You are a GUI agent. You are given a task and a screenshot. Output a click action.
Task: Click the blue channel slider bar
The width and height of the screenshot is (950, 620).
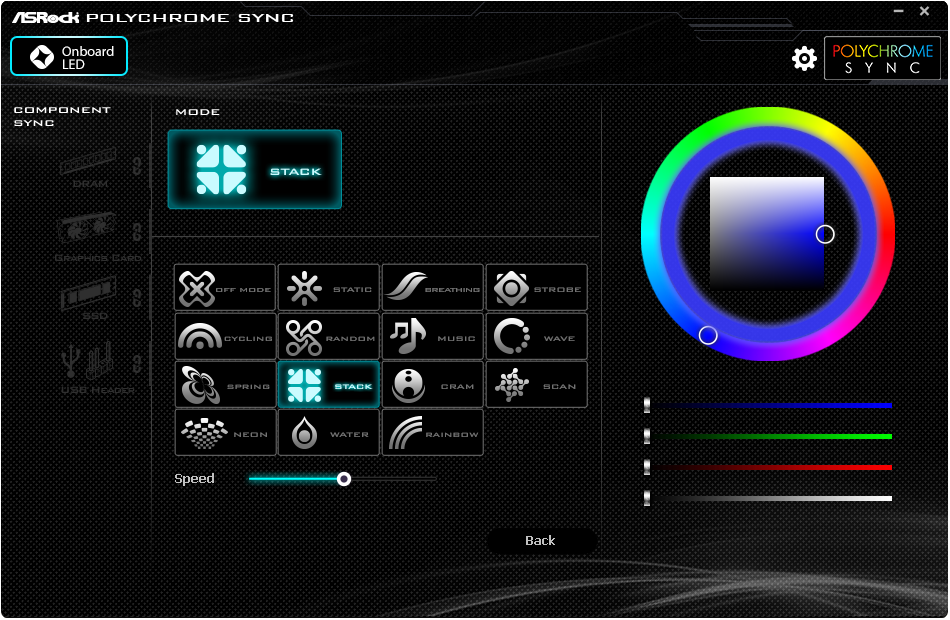pos(768,405)
